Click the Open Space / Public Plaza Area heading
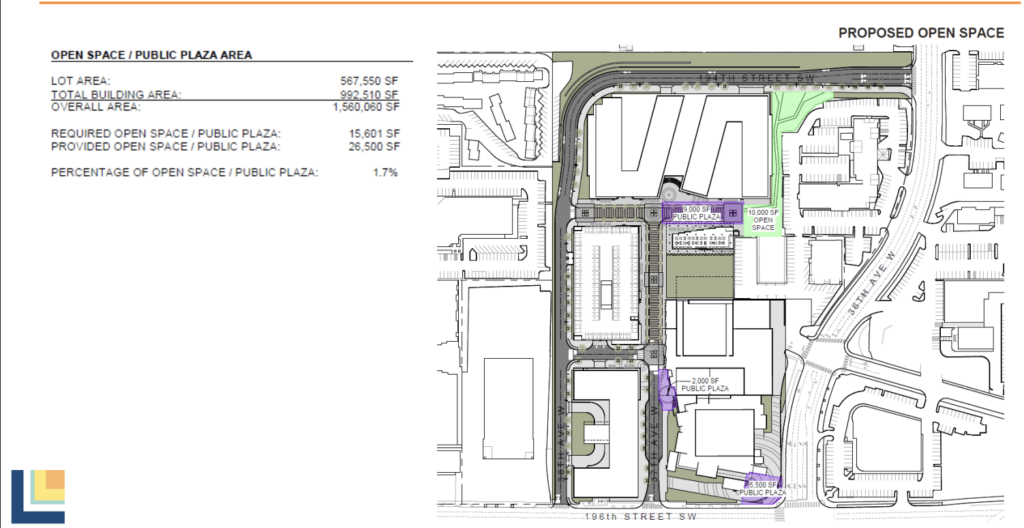1024x528 pixels. [x=151, y=55]
